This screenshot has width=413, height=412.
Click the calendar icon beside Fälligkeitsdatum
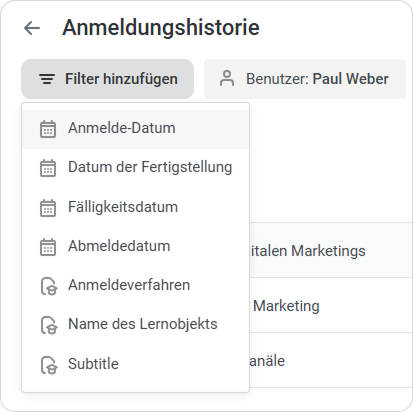pyautogui.click(x=48, y=208)
